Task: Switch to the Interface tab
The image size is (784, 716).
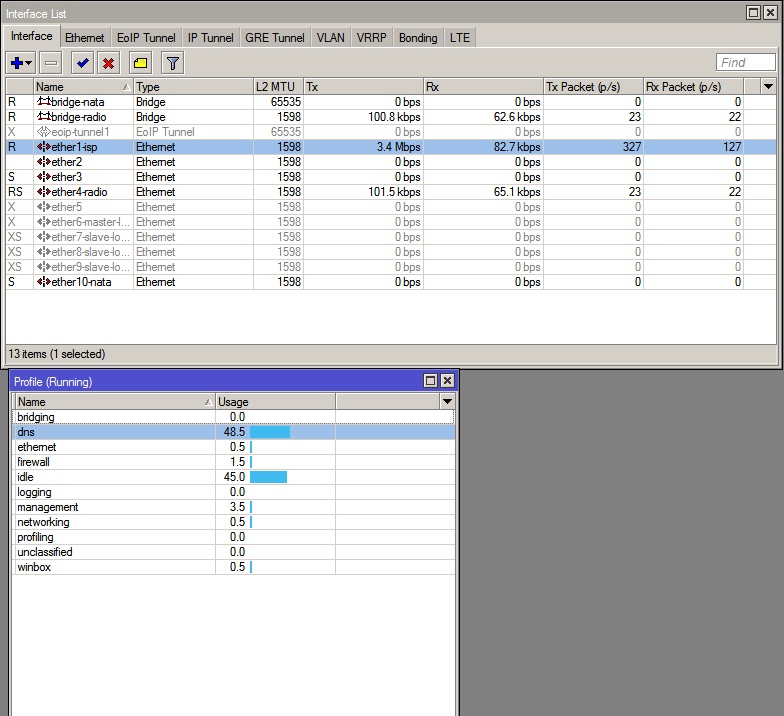Action: 32,36
